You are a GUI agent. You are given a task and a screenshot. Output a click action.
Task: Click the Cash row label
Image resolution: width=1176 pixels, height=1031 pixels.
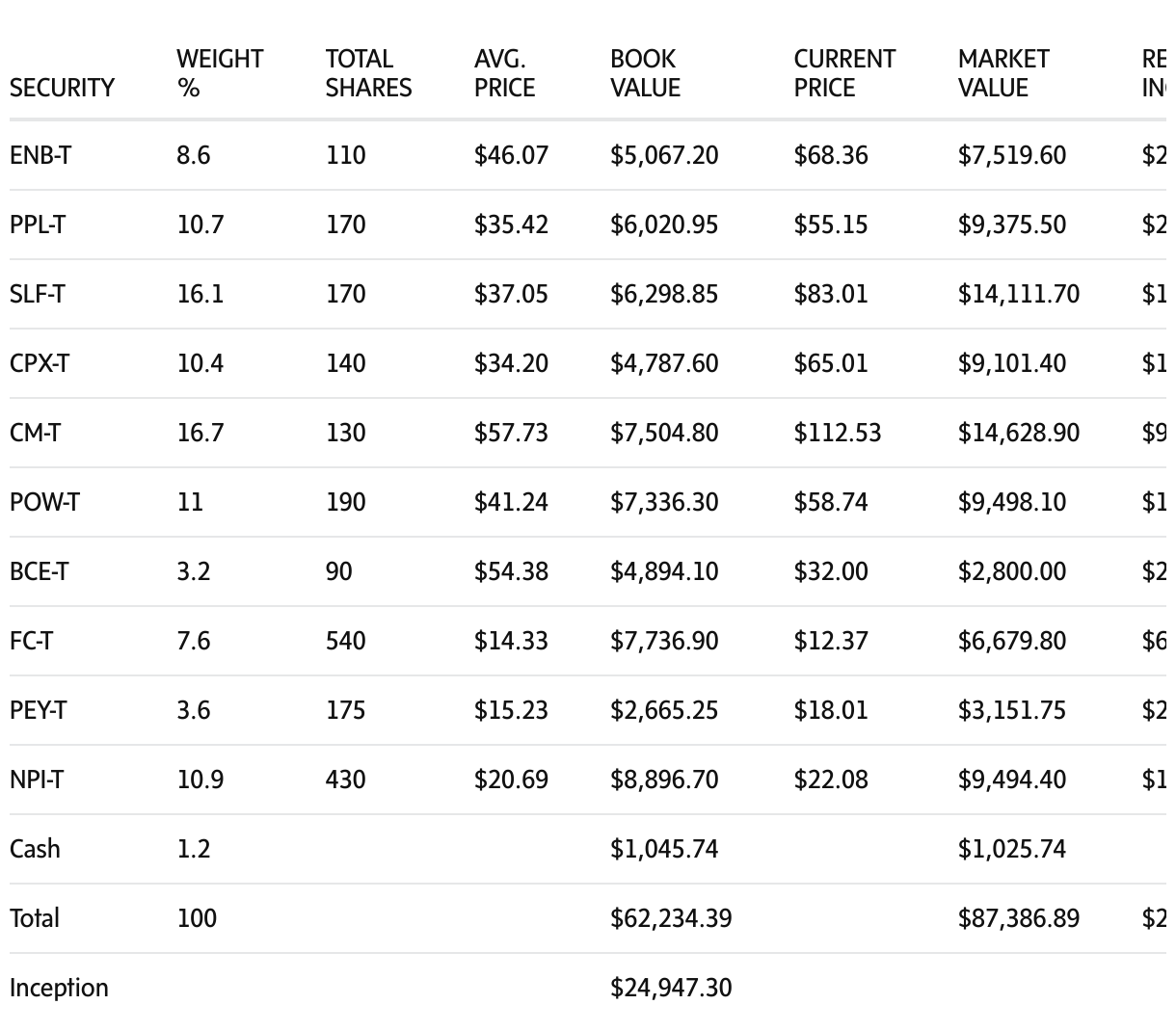35,849
